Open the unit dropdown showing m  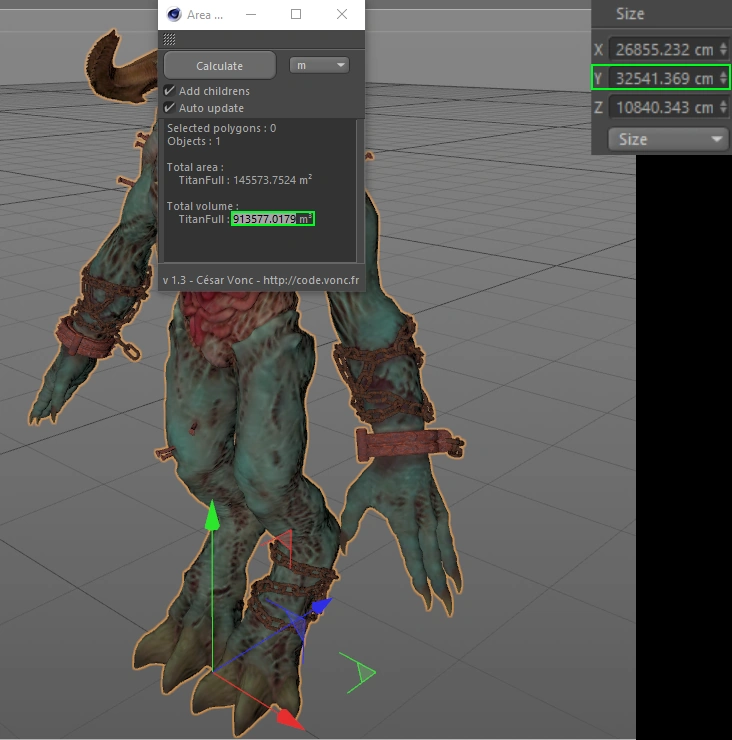[319, 65]
